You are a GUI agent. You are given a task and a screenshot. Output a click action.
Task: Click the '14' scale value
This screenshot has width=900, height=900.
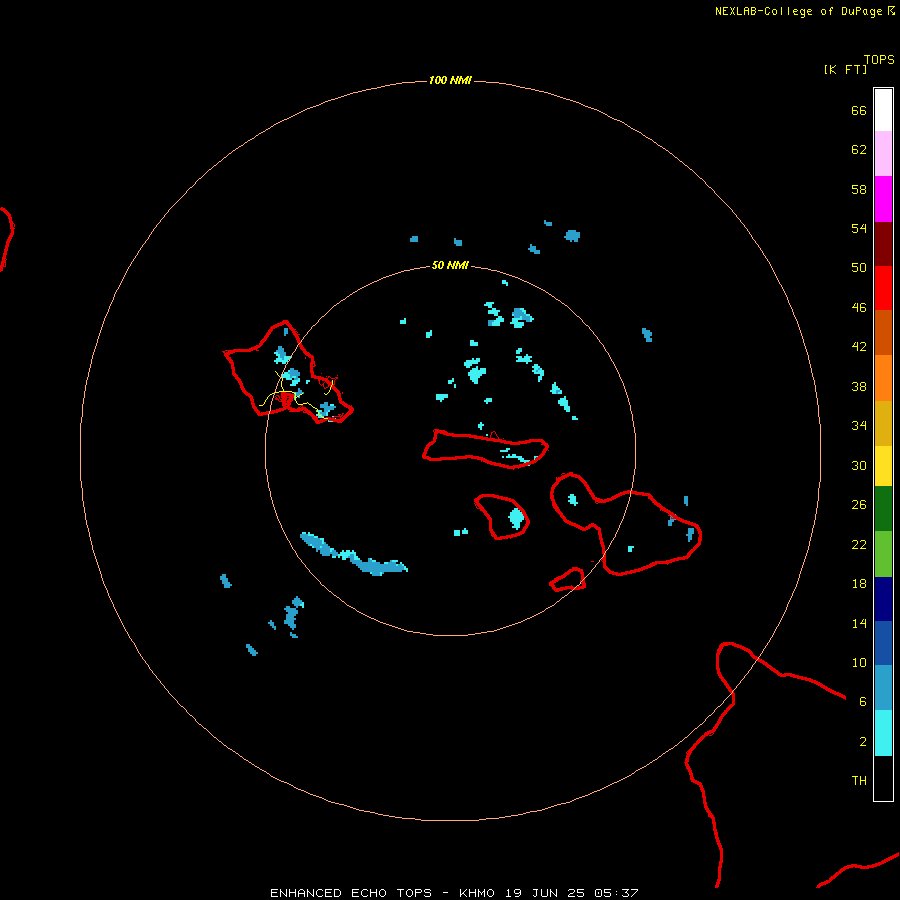(859, 623)
